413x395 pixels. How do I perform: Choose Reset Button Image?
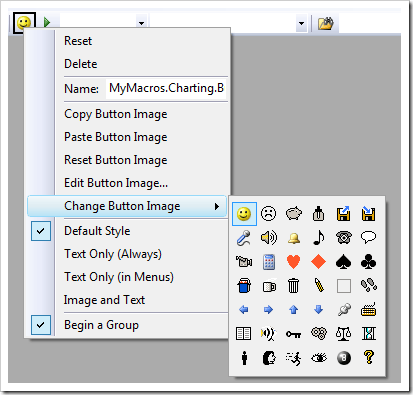[116, 160]
